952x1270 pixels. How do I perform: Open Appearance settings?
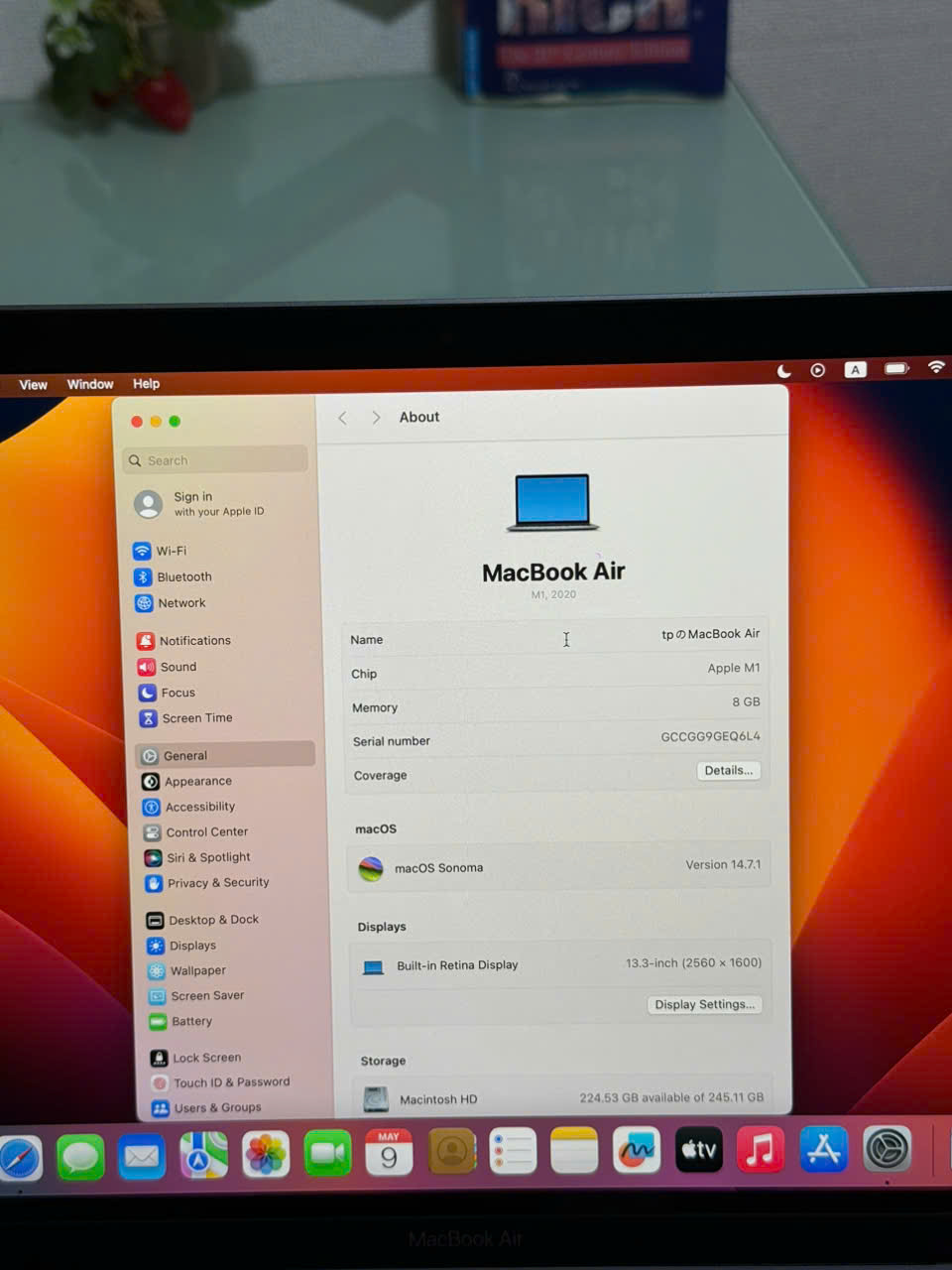pos(187,781)
